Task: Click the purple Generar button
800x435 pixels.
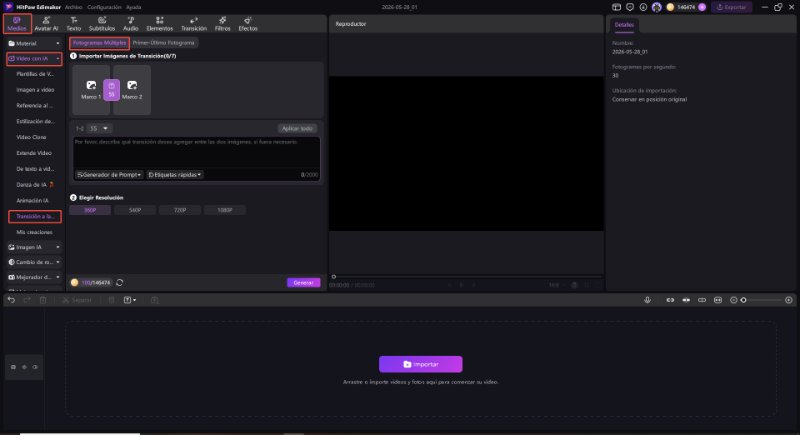Action: pyautogui.click(x=304, y=283)
